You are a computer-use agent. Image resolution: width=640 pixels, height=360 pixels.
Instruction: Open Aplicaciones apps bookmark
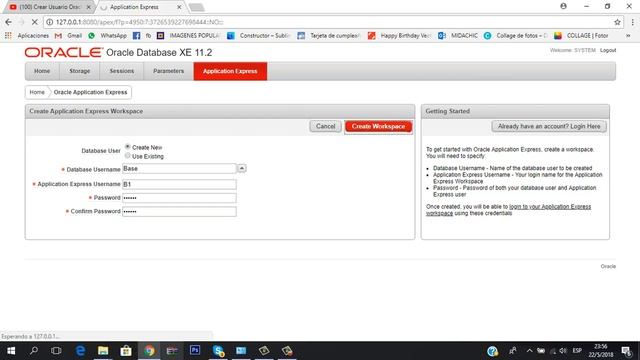(27, 36)
